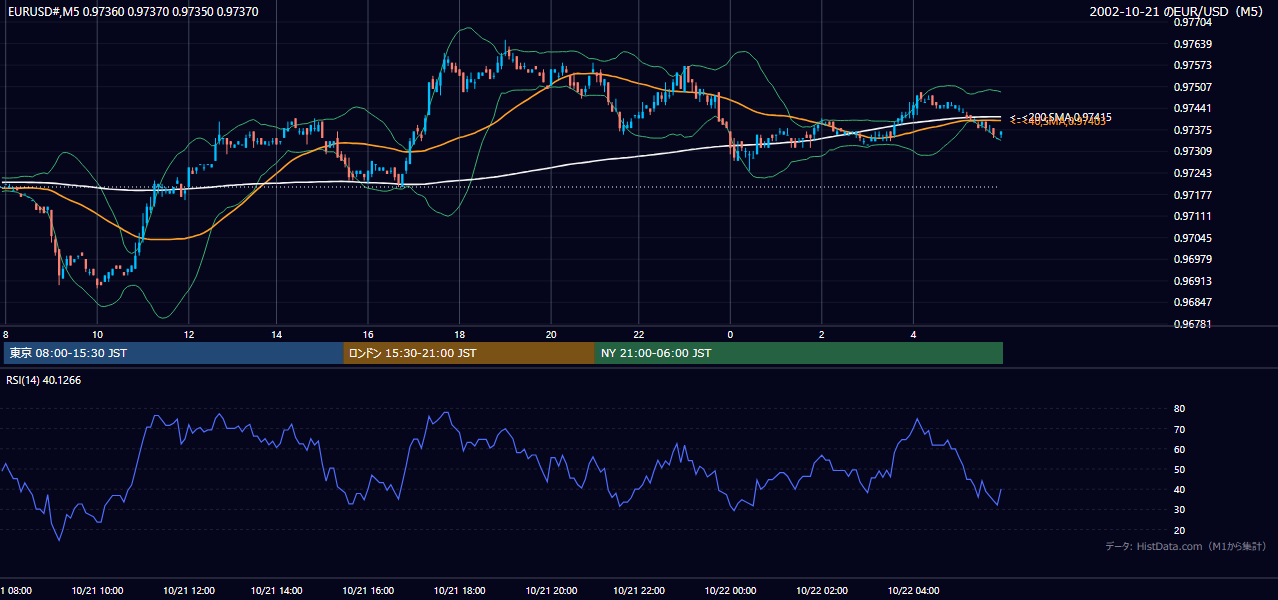Click price axis label 0.97639

(x=1192, y=44)
